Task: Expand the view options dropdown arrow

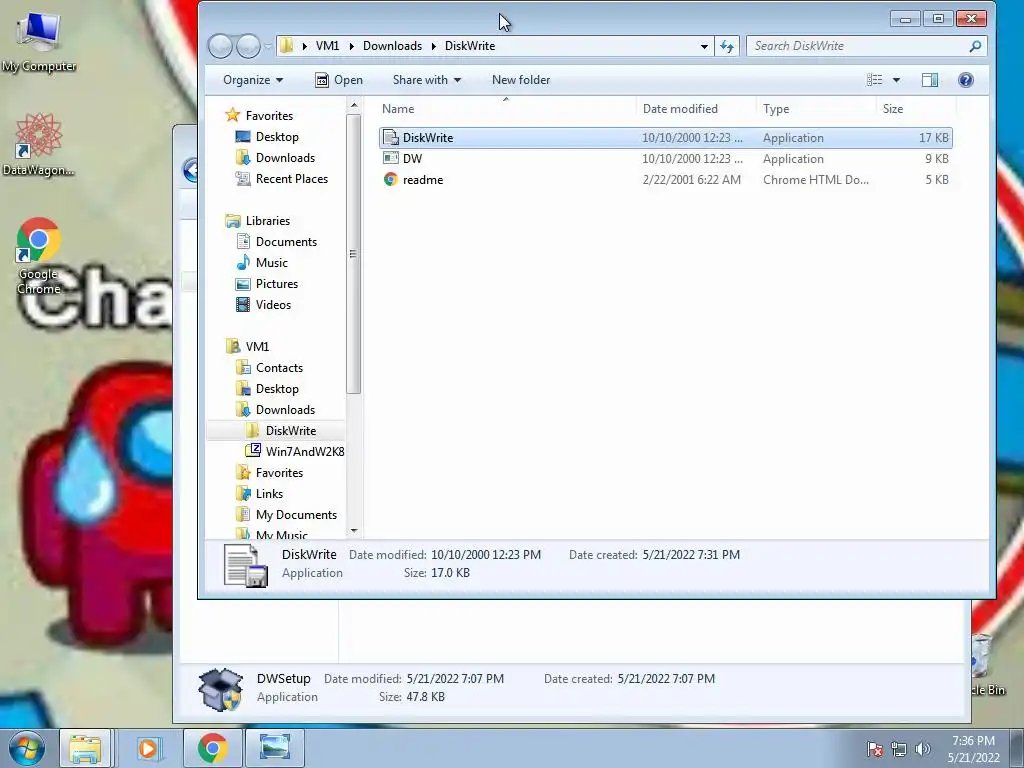Action: click(896, 80)
